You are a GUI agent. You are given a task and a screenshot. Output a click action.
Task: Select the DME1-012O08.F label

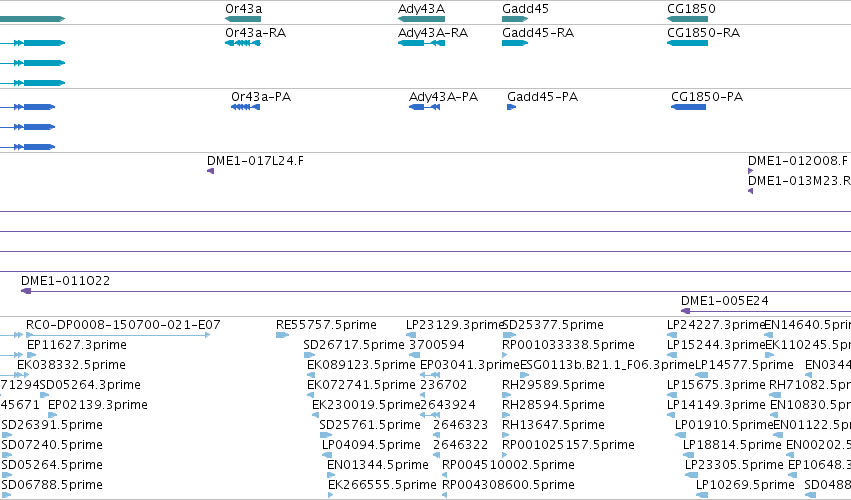797,161
